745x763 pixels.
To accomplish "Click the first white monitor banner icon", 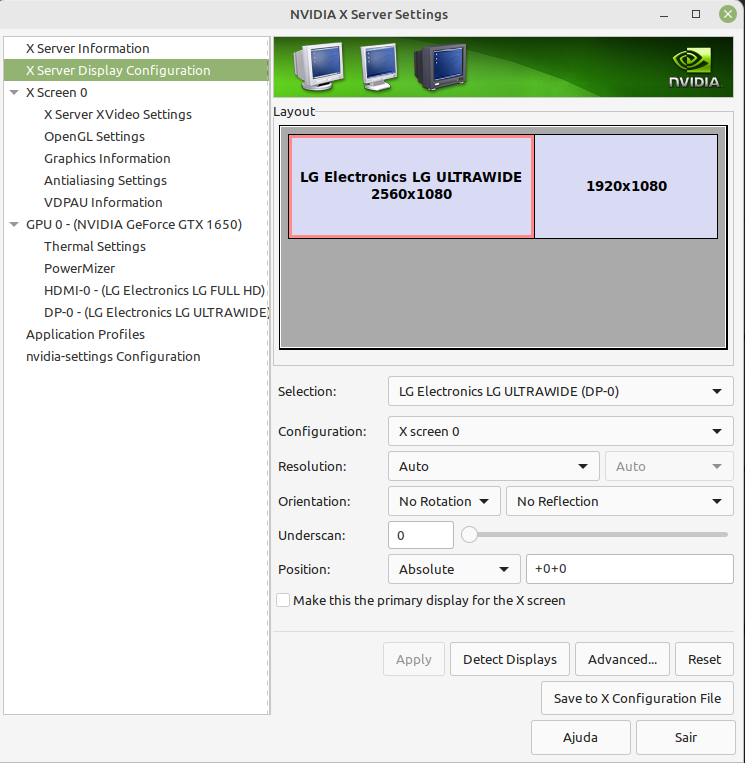I will (318, 67).
